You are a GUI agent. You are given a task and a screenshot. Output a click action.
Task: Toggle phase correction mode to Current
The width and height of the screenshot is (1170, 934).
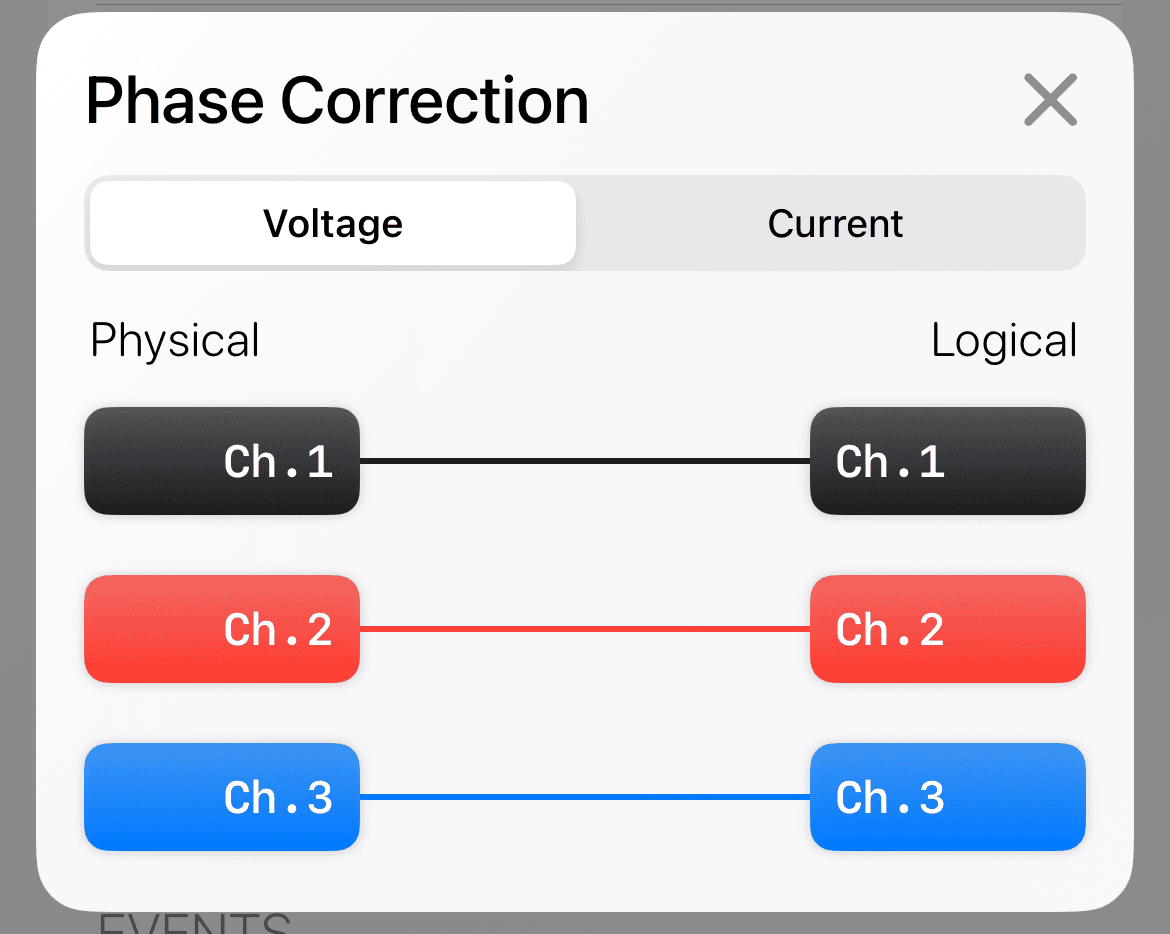pos(836,223)
